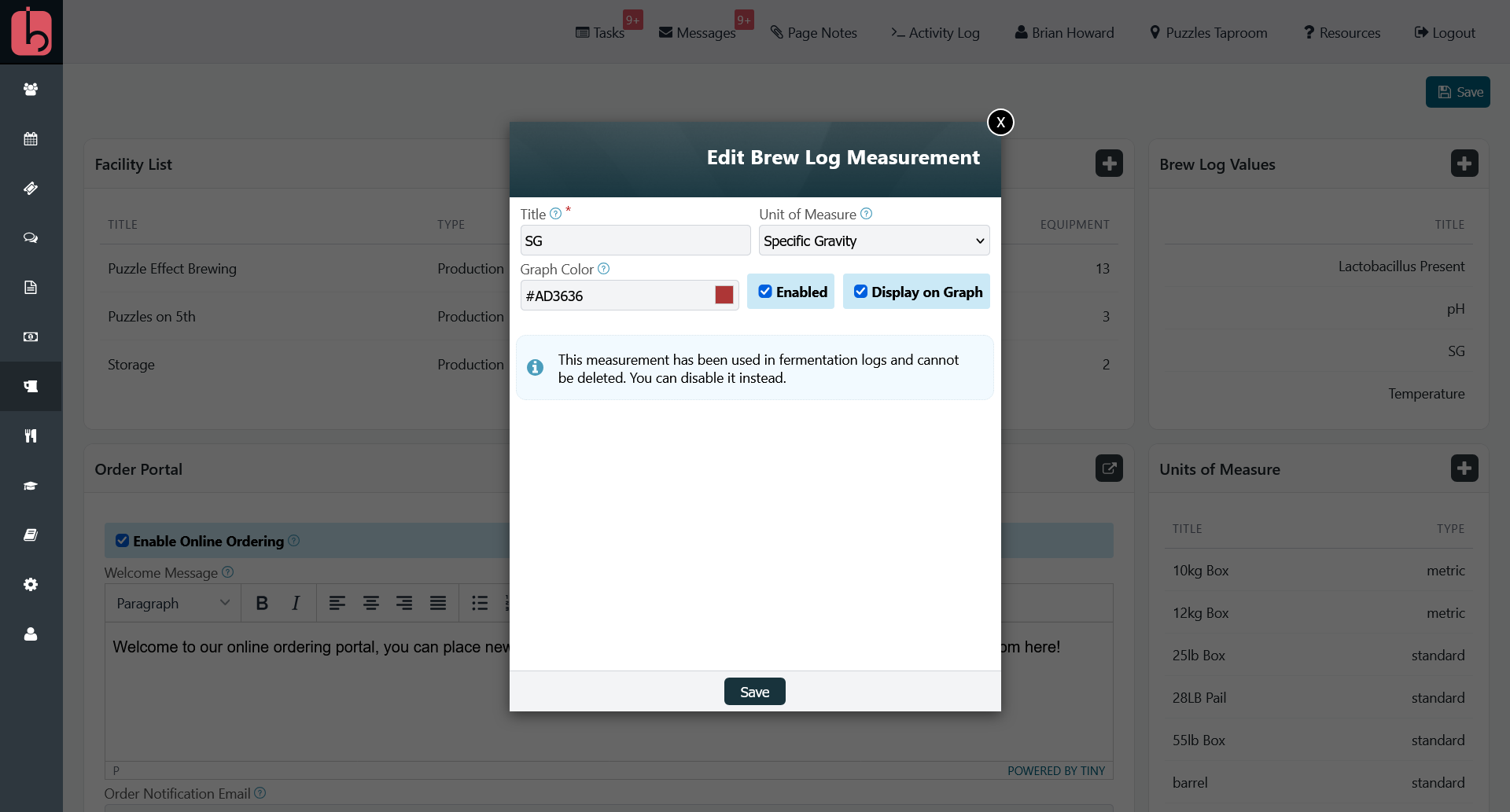1510x812 pixels.
Task: Click the red graph color swatch
Action: [x=724, y=295]
